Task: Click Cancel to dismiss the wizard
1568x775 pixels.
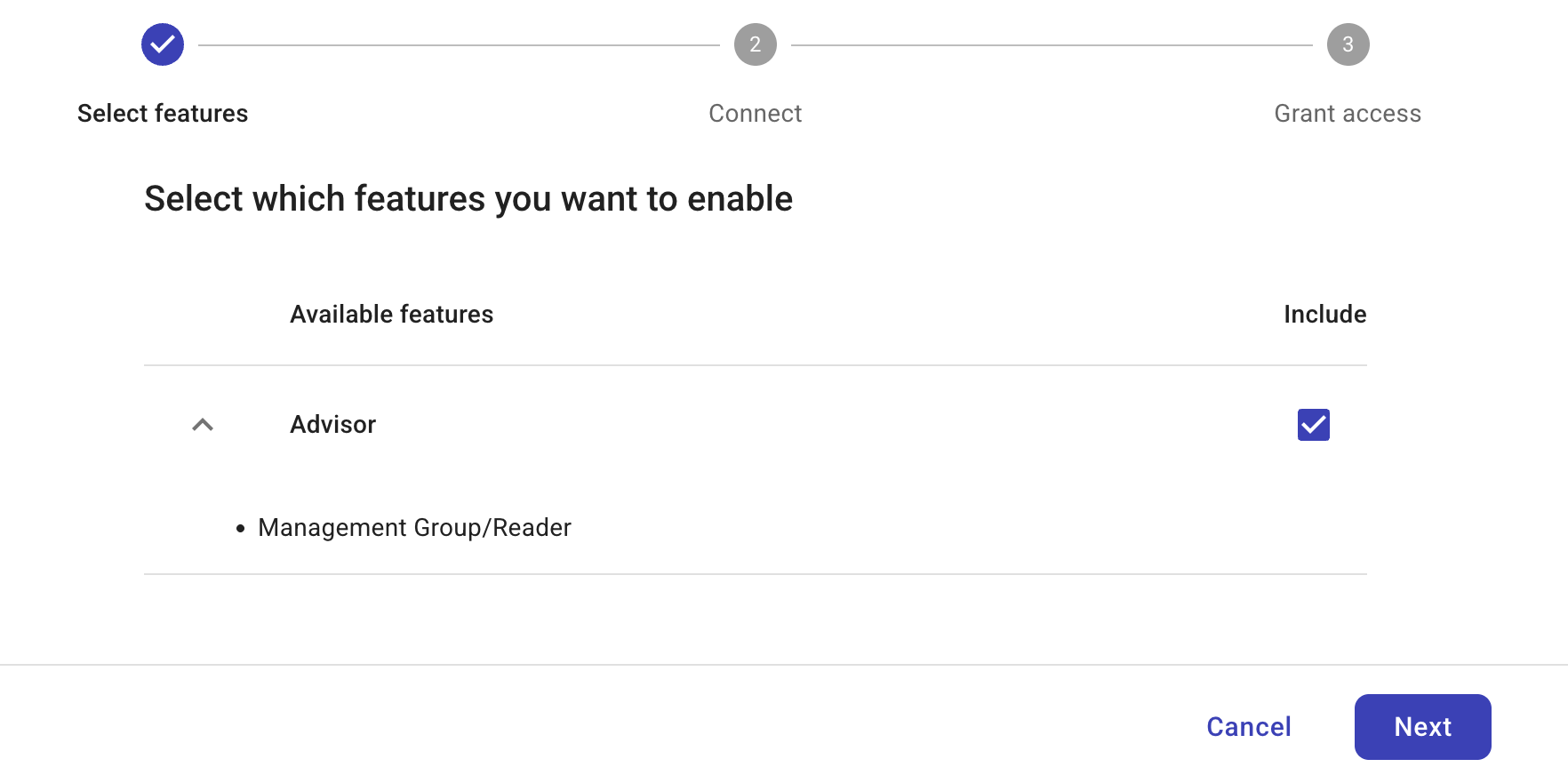Action: pos(1248,726)
